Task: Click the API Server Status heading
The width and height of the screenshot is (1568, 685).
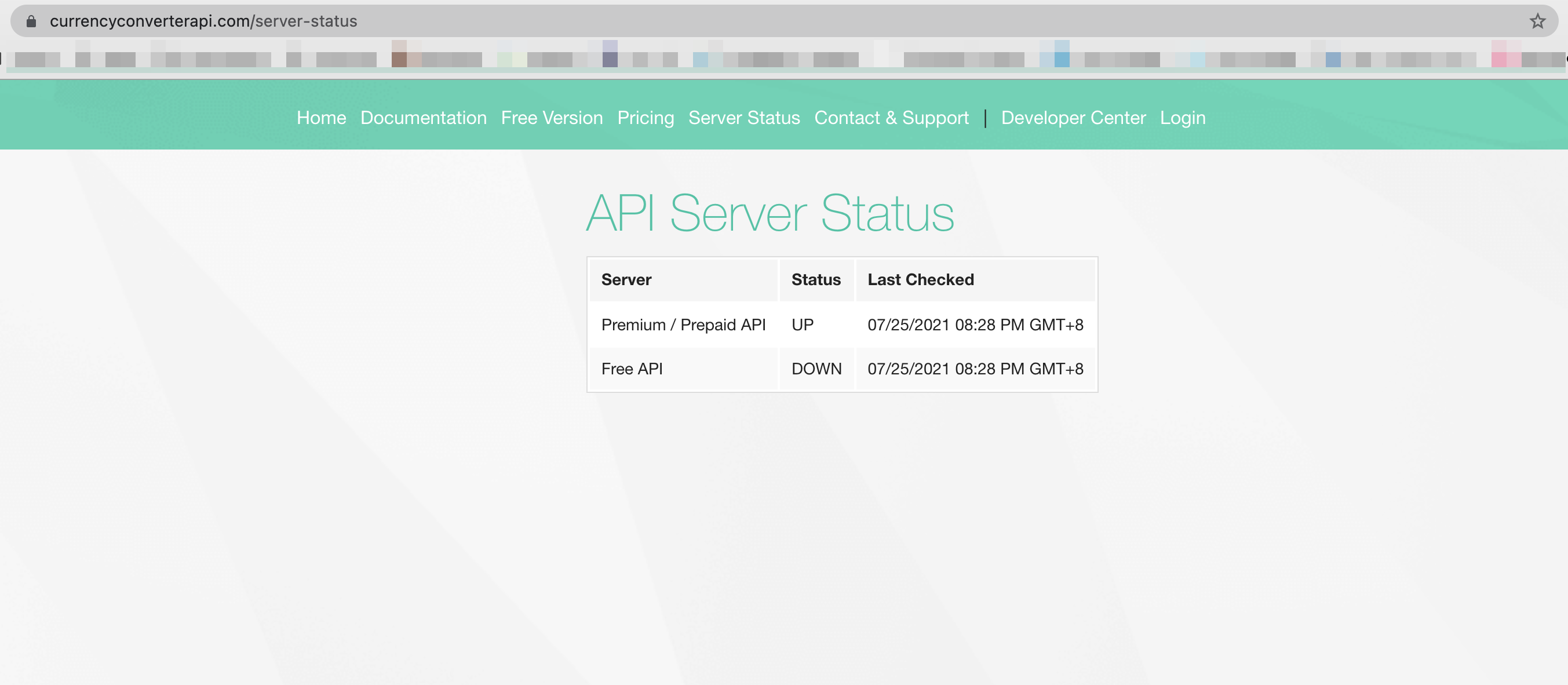Action: (770, 213)
